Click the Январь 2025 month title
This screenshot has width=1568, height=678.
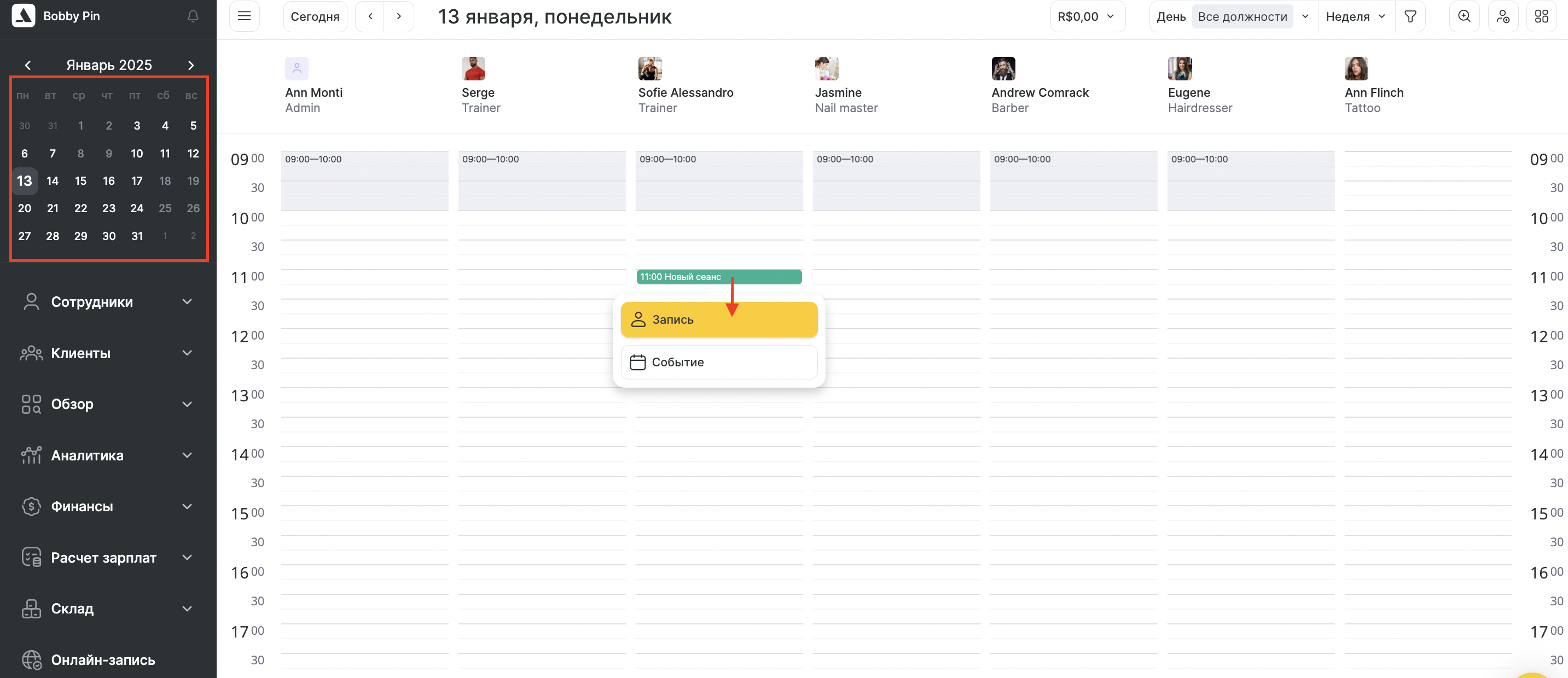point(109,65)
